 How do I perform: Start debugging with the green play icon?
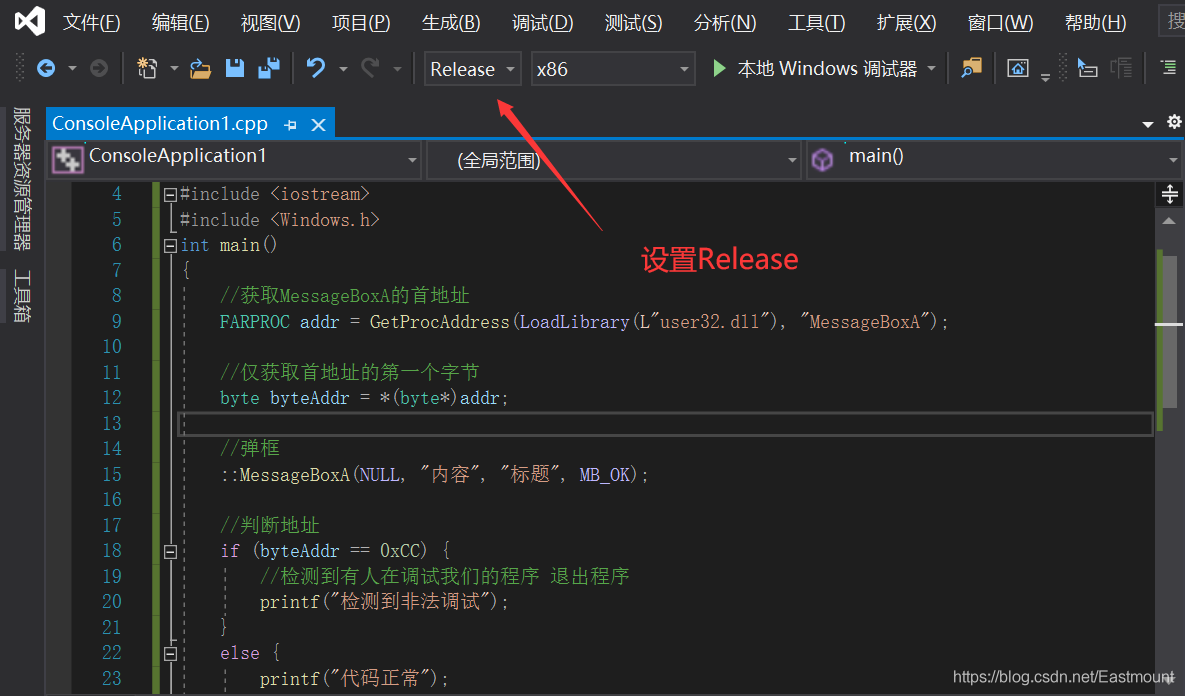pos(719,69)
